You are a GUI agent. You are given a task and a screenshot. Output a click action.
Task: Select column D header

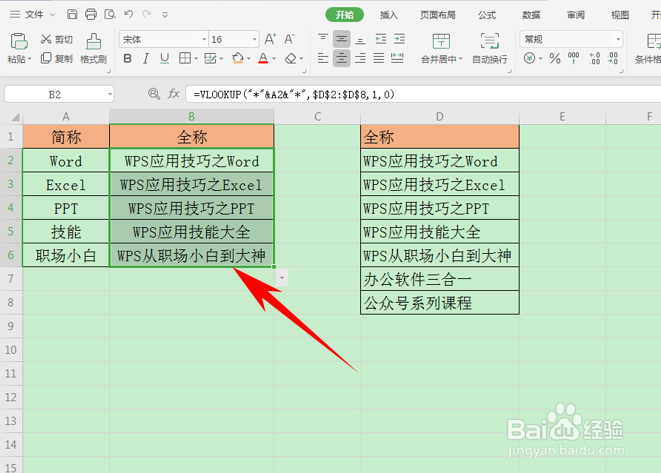click(440, 116)
